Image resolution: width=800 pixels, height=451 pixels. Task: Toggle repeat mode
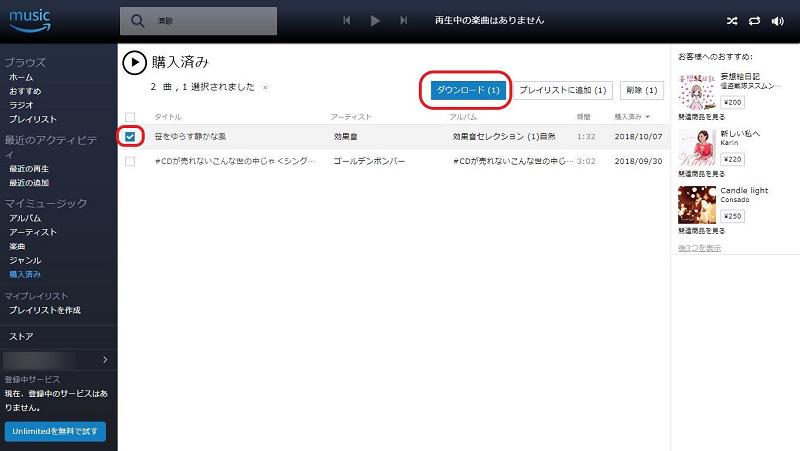[754, 21]
